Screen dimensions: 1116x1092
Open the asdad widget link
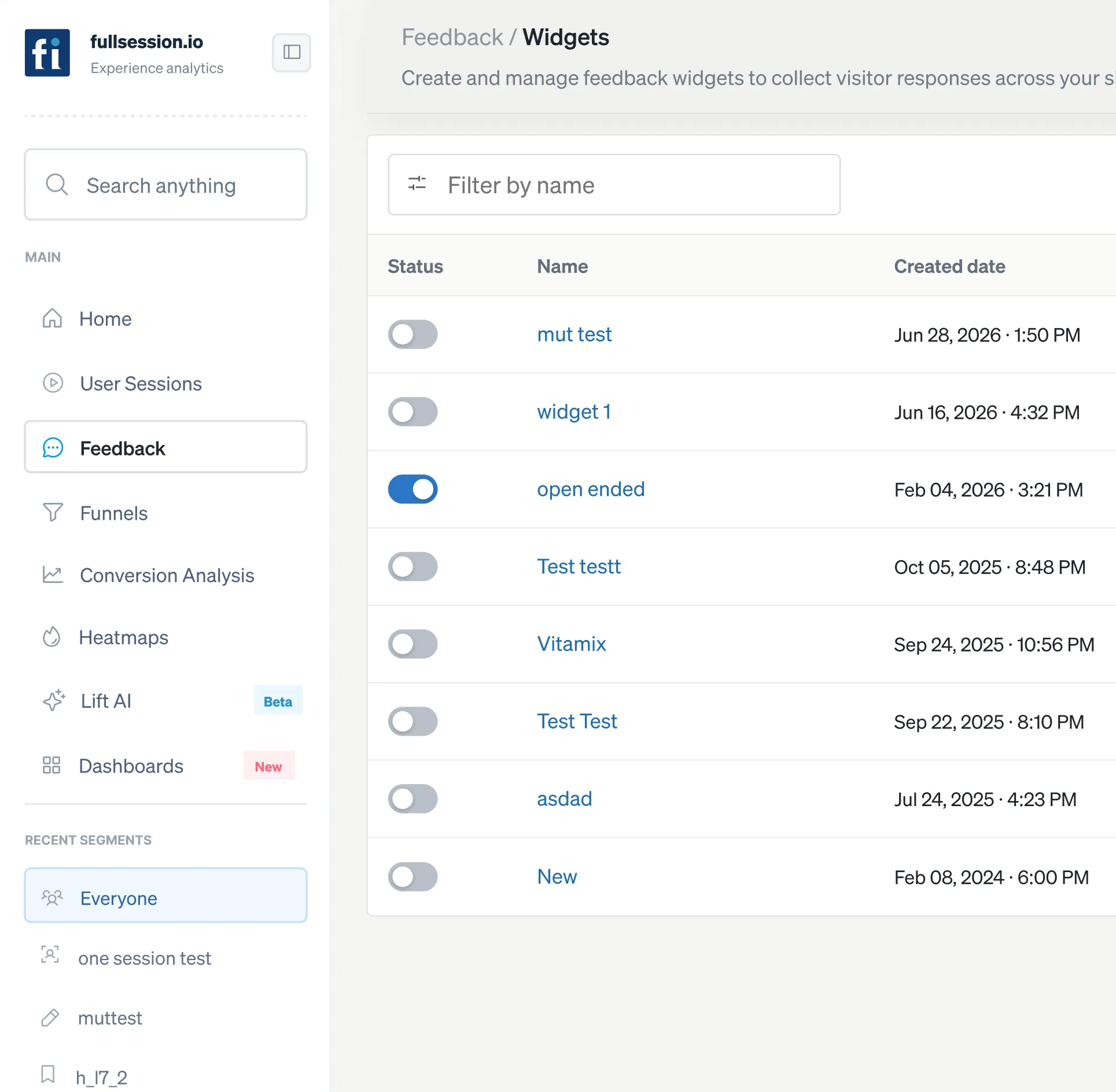[x=564, y=799]
